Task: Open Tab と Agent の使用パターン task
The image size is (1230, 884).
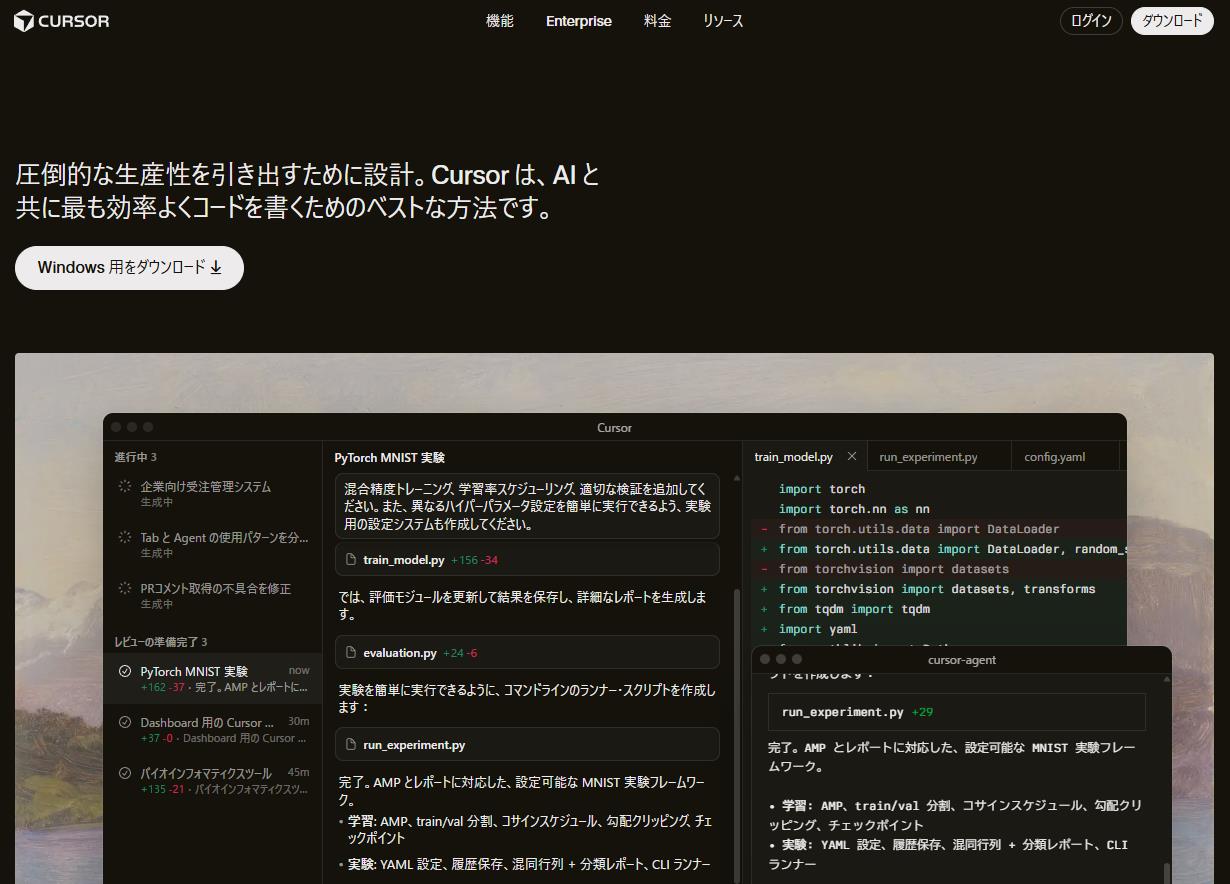Action: tap(213, 545)
